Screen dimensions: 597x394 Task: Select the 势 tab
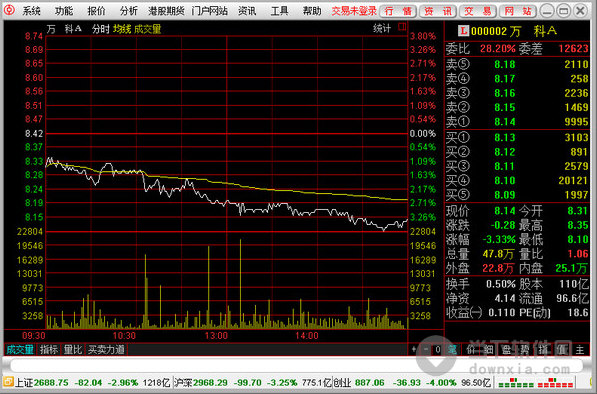click(525, 349)
